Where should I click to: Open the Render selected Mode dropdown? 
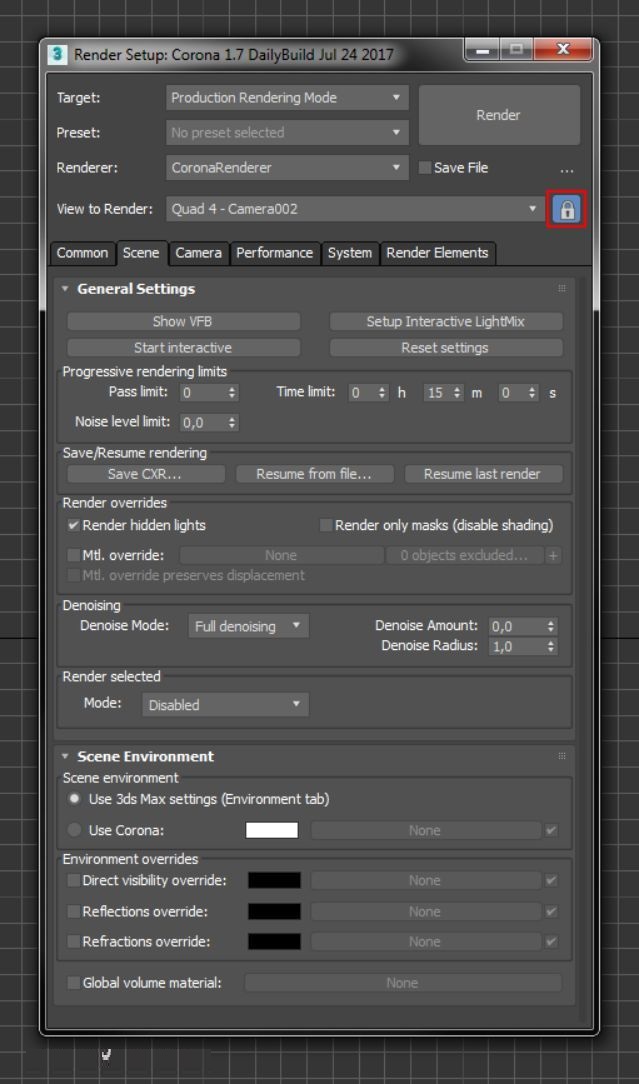(x=225, y=705)
